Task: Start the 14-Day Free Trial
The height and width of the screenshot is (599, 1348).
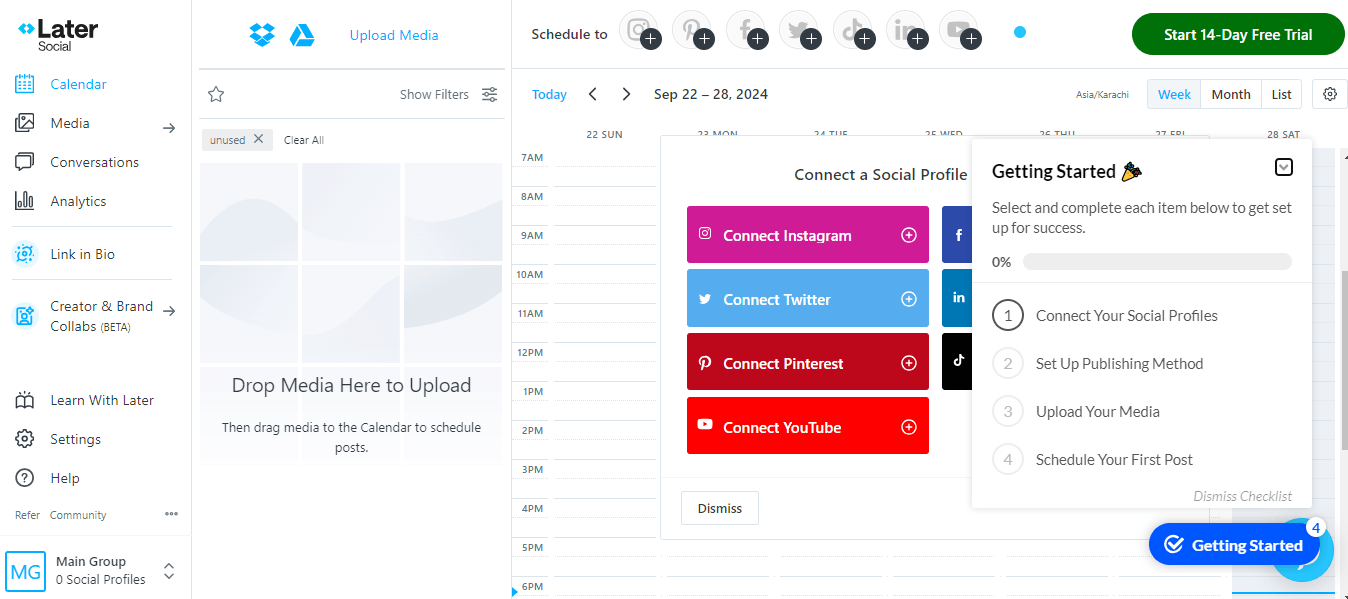Action: click(x=1237, y=34)
